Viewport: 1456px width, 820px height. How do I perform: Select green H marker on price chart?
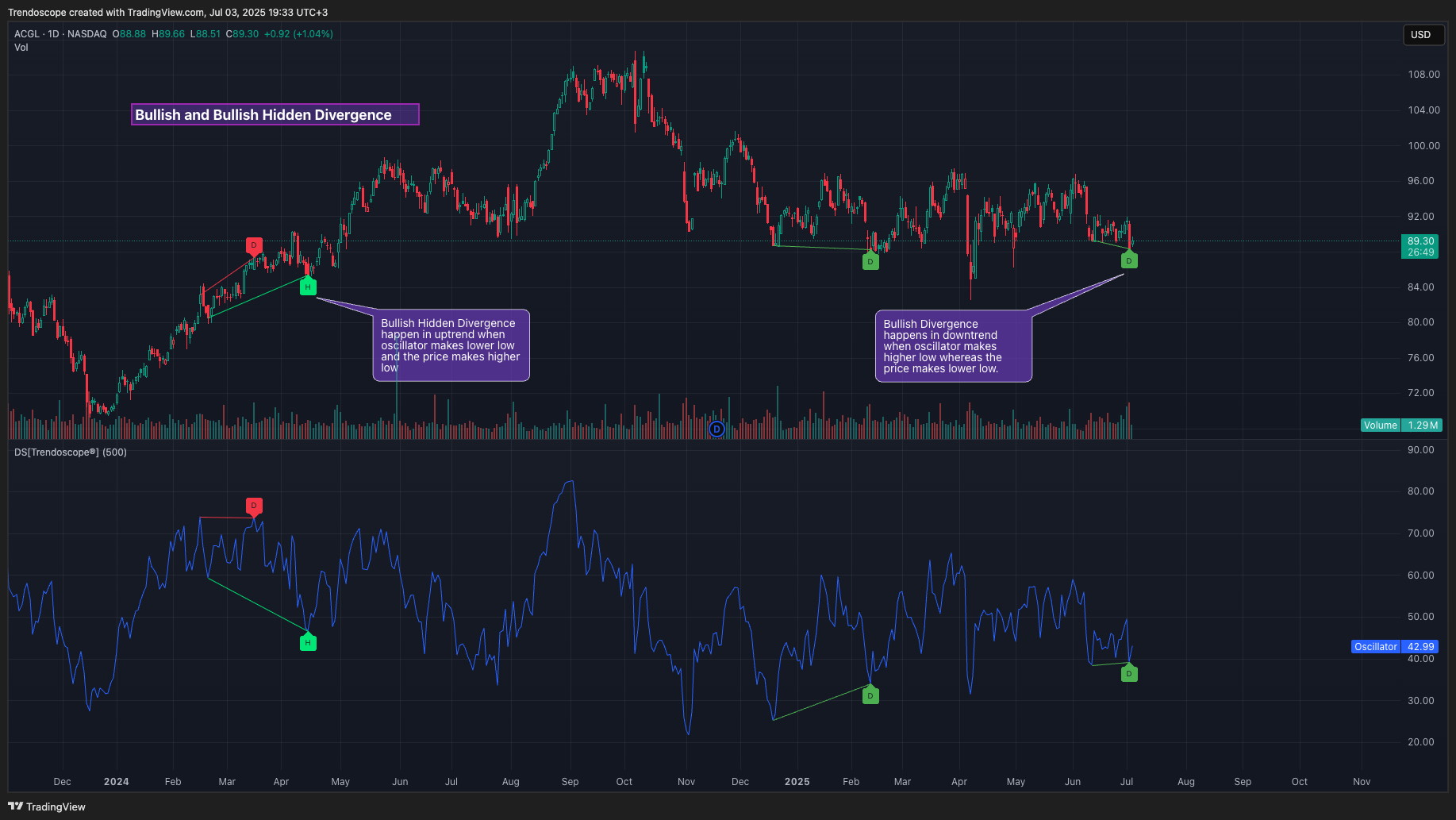(x=308, y=287)
